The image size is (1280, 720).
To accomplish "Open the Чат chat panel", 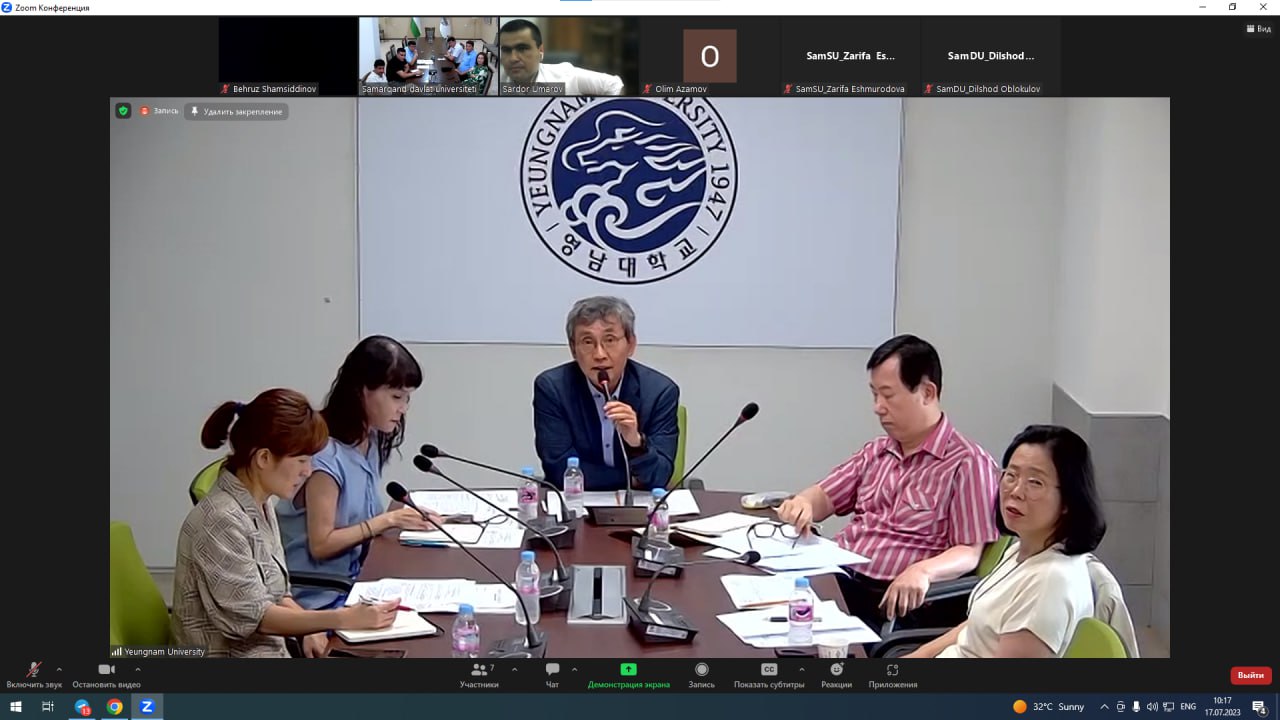I will click(552, 675).
